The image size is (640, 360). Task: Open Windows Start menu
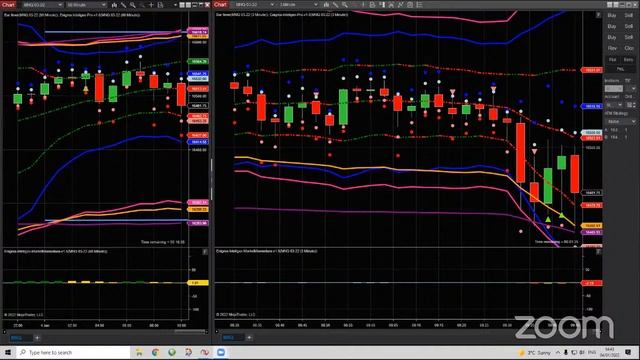click(7, 352)
